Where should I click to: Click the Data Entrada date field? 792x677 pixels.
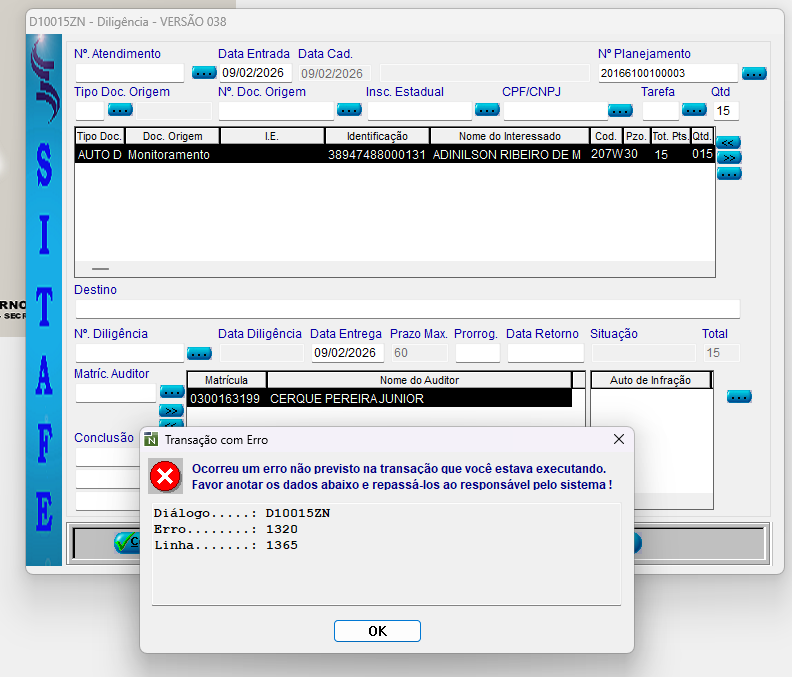tap(255, 73)
